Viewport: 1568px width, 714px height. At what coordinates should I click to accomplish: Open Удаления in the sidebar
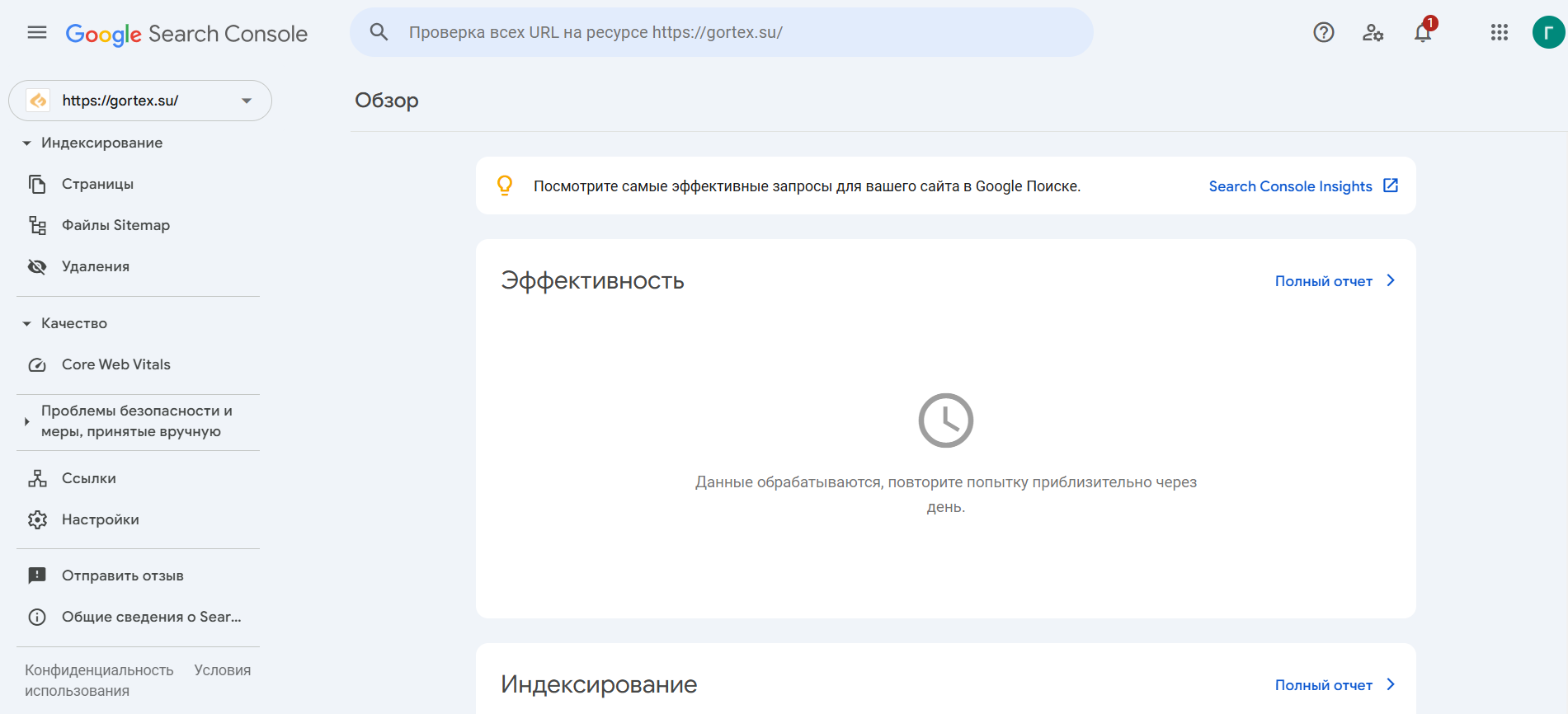tap(96, 266)
